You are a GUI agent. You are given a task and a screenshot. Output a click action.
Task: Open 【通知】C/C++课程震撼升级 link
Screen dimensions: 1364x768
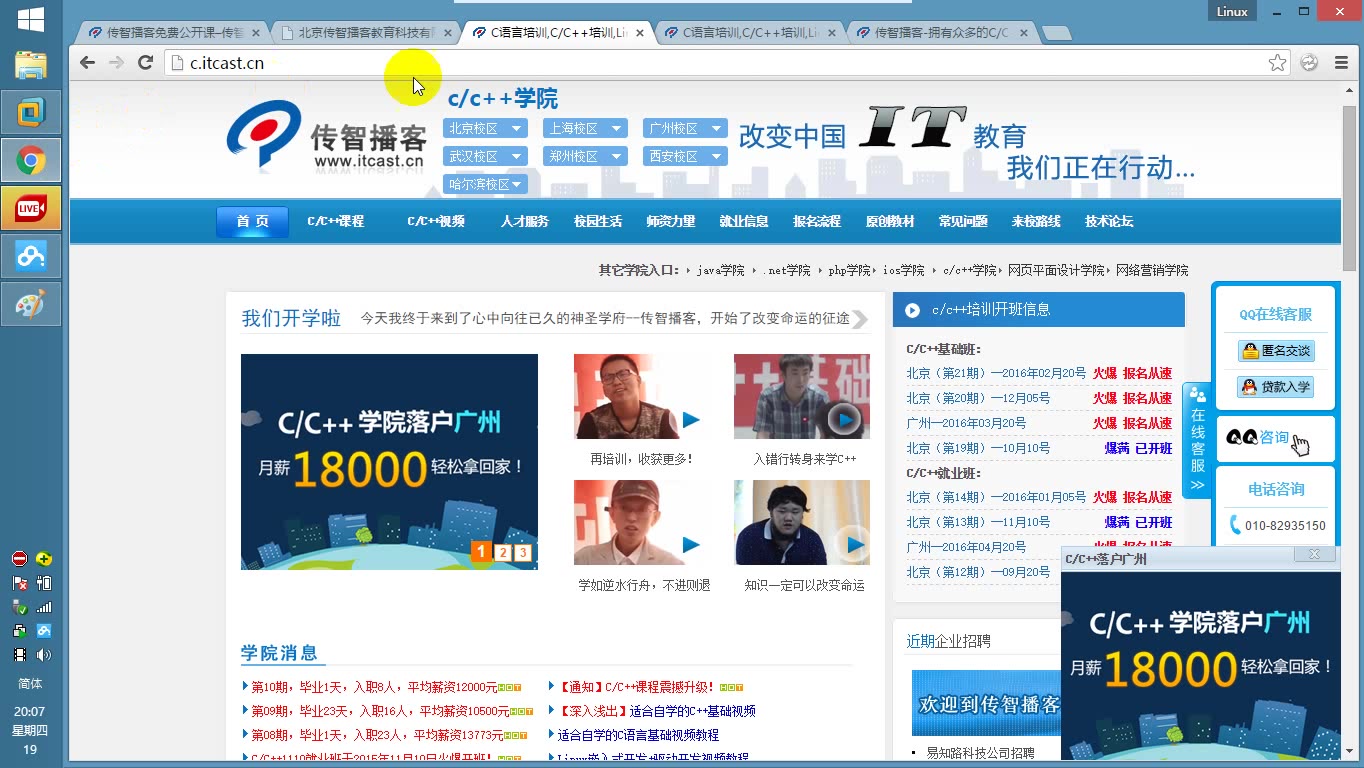(636, 687)
